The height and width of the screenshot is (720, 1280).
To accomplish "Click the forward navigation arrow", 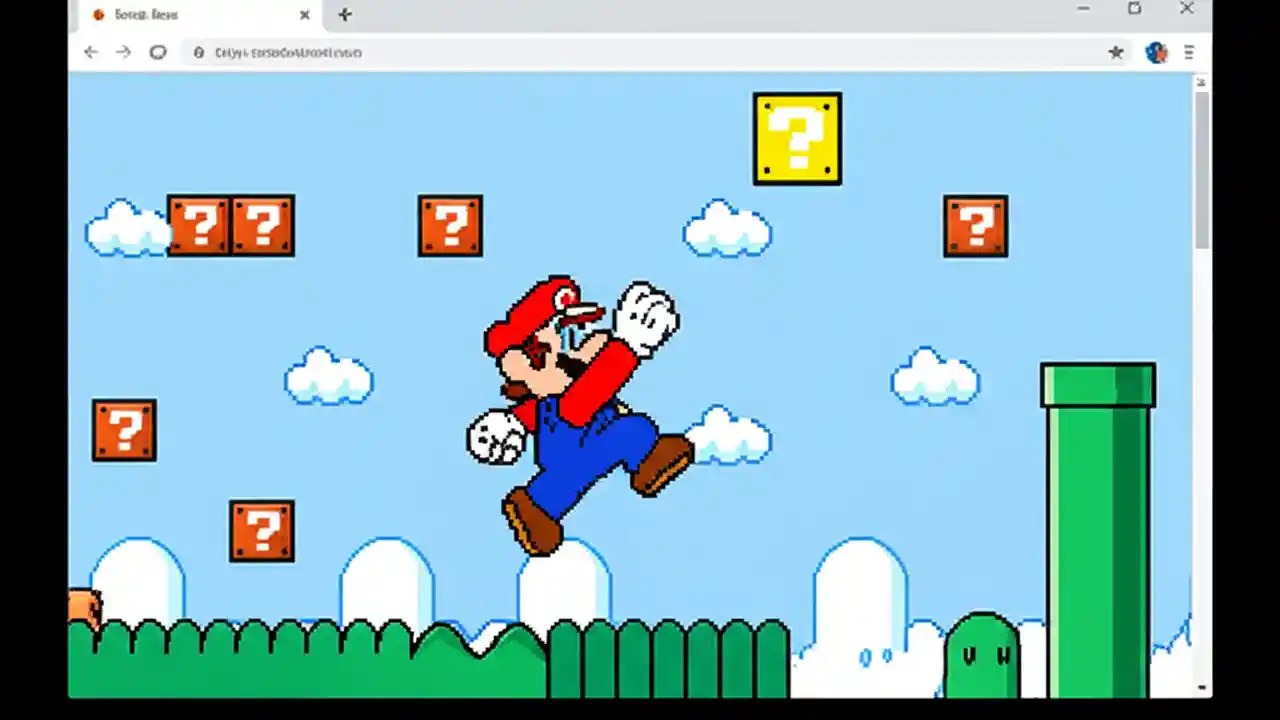I will pyautogui.click(x=123, y=52).
